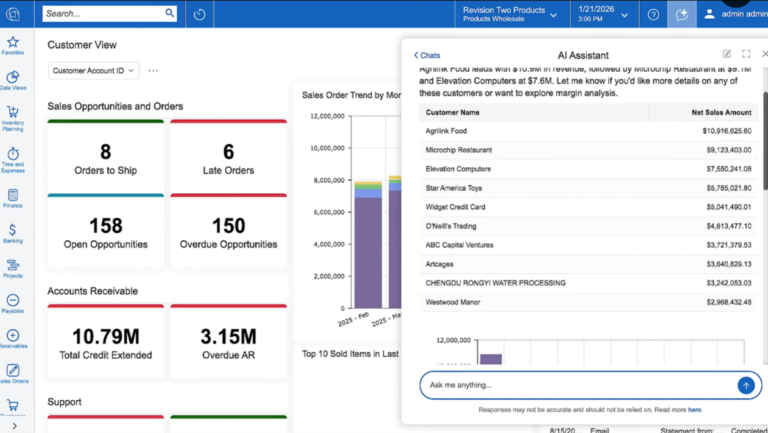768x433 pixels.
Task: Open Projects in the sidebar
Action: [13, 269]
